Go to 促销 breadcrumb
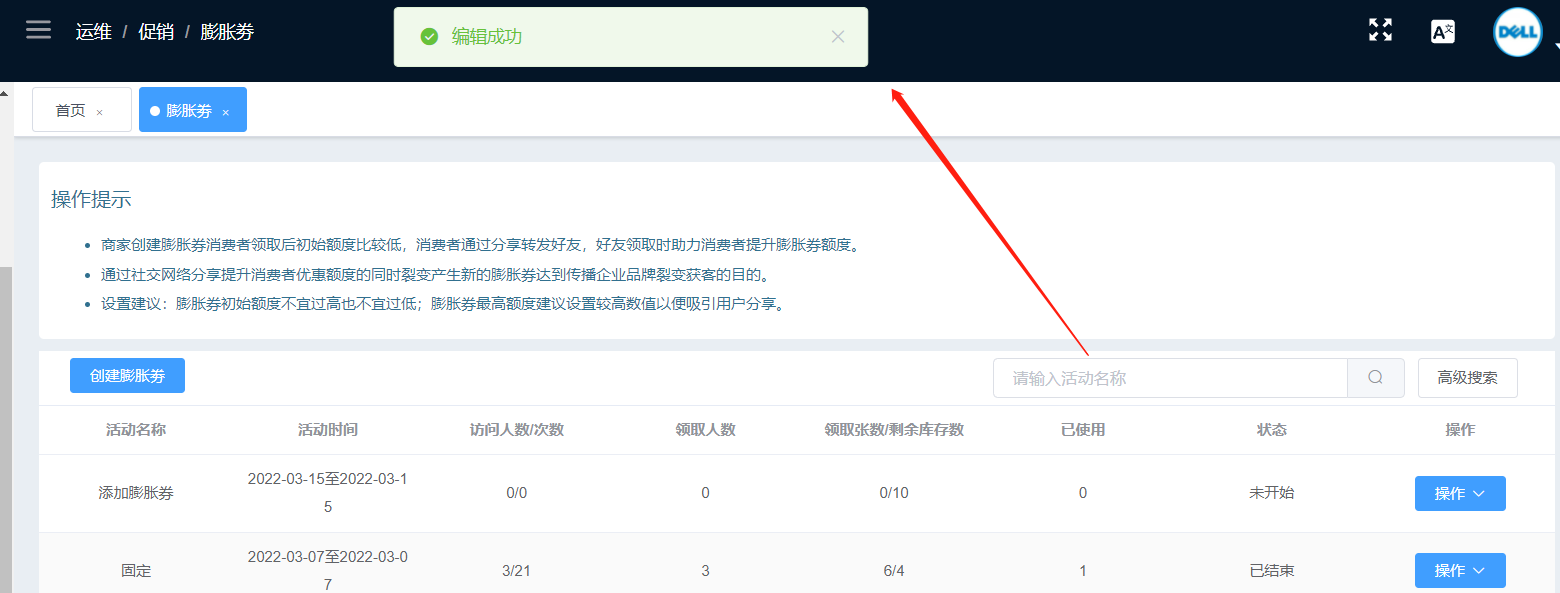The width and height of the screenshot is (1560, 593). point(156,32)
